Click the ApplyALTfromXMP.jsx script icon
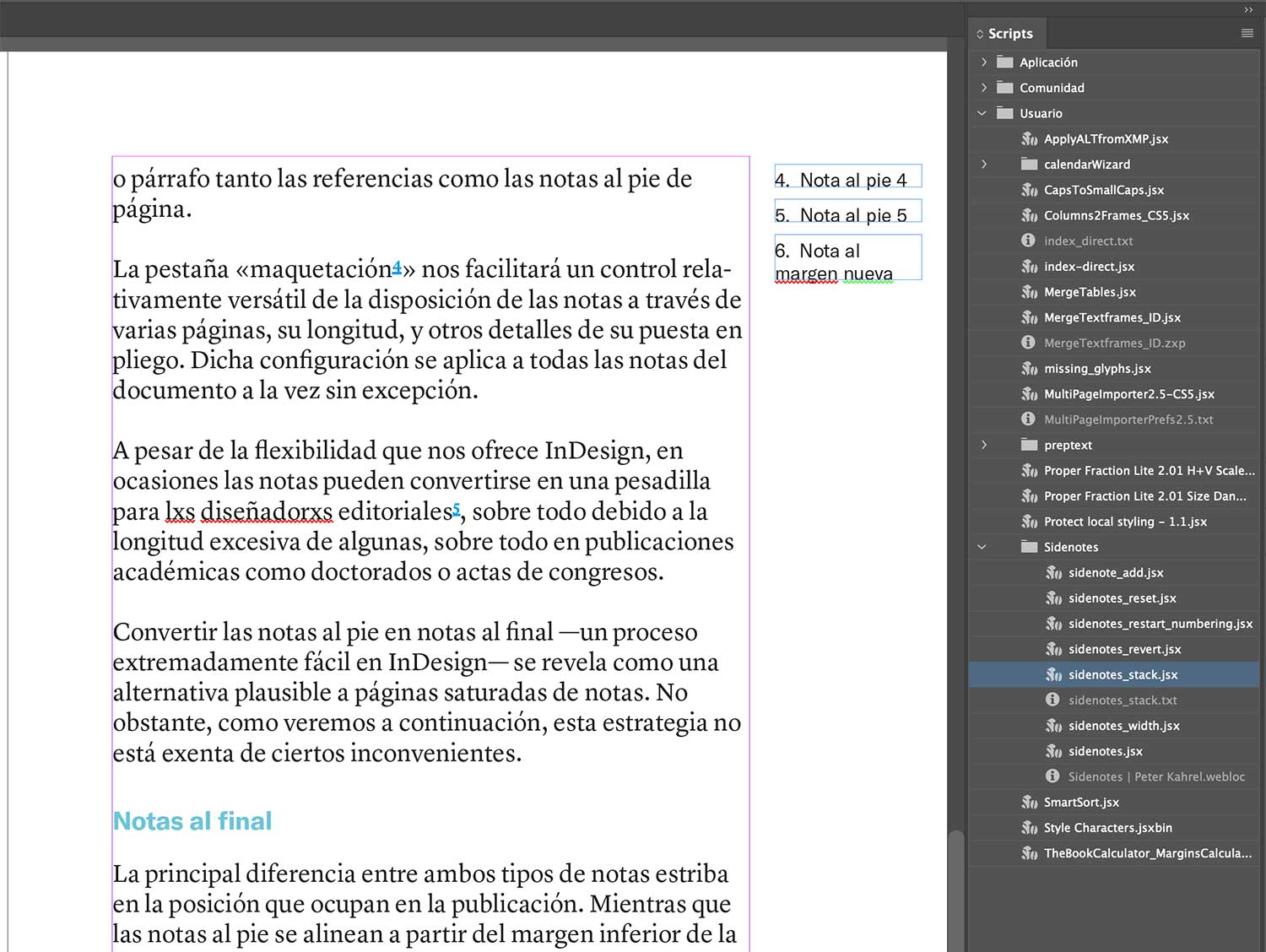 point(1030,138)
